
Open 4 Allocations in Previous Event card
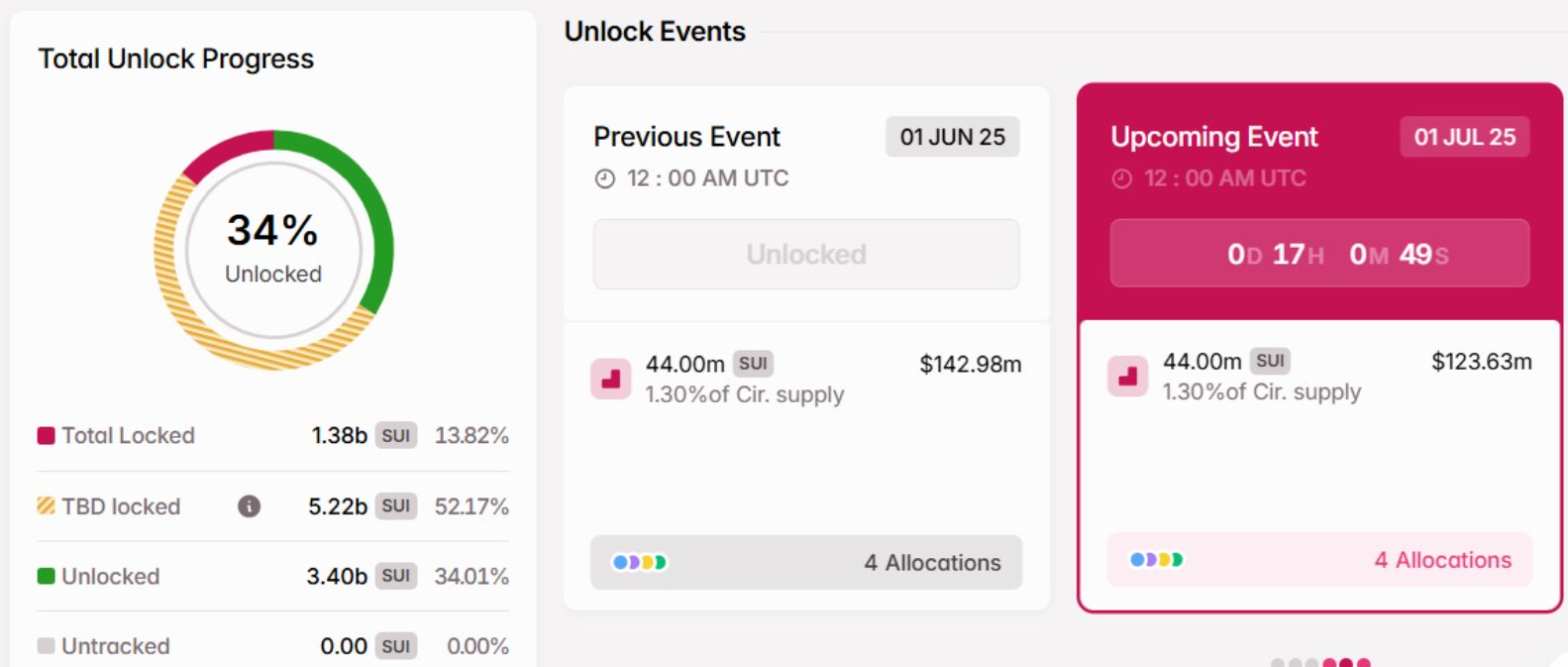[806, 562]
